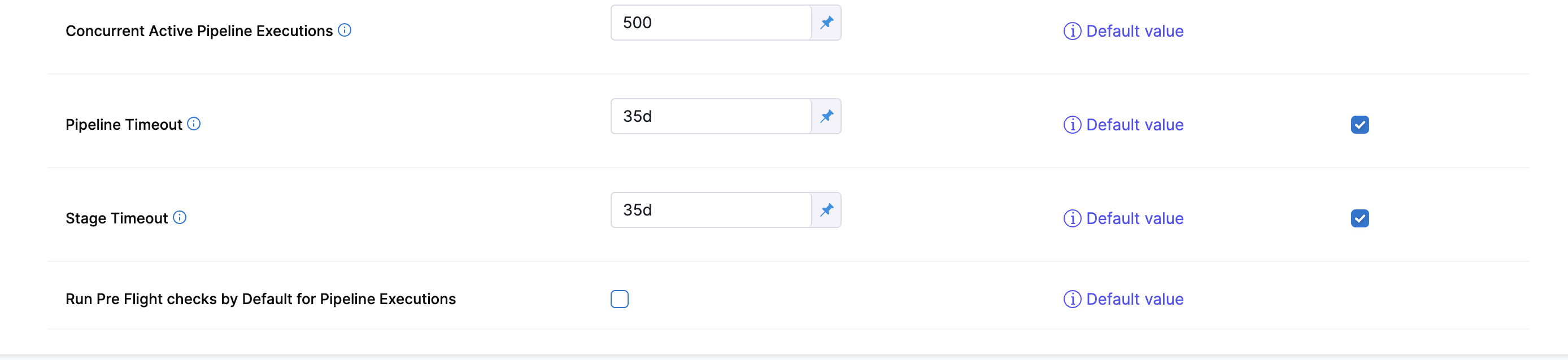The image size is (1568, 360).
Task: Click the Concurrent Active Pipeline Executions input field
Action: 711,23
